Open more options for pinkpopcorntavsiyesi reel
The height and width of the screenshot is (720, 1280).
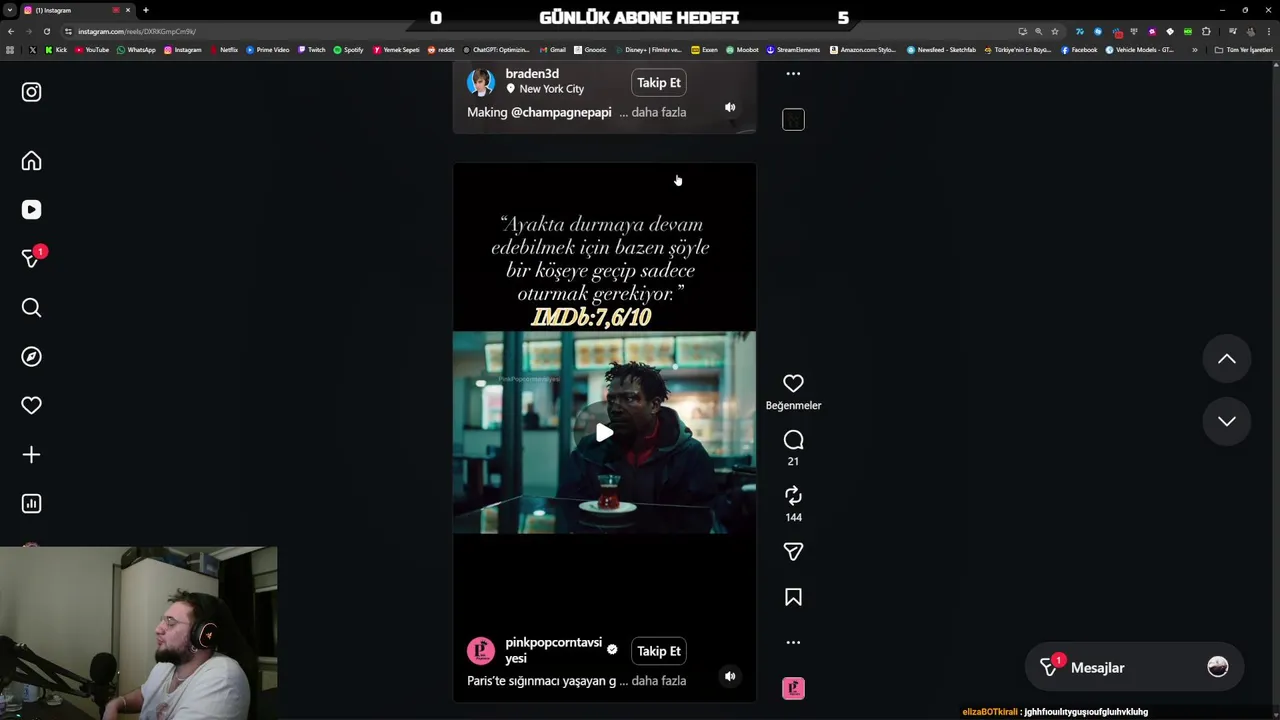point(793,643)
